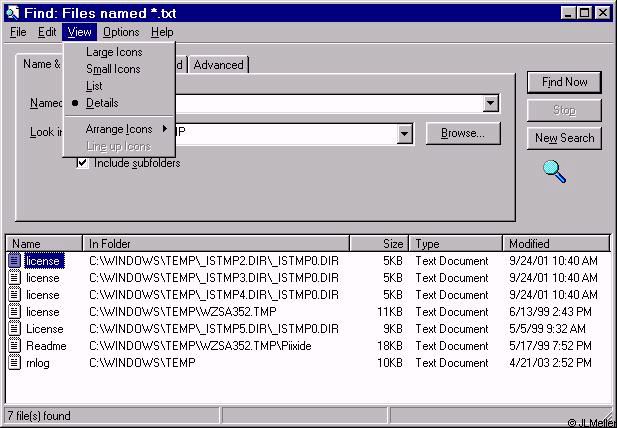Select the Details view option

click(x=102, y=103)
